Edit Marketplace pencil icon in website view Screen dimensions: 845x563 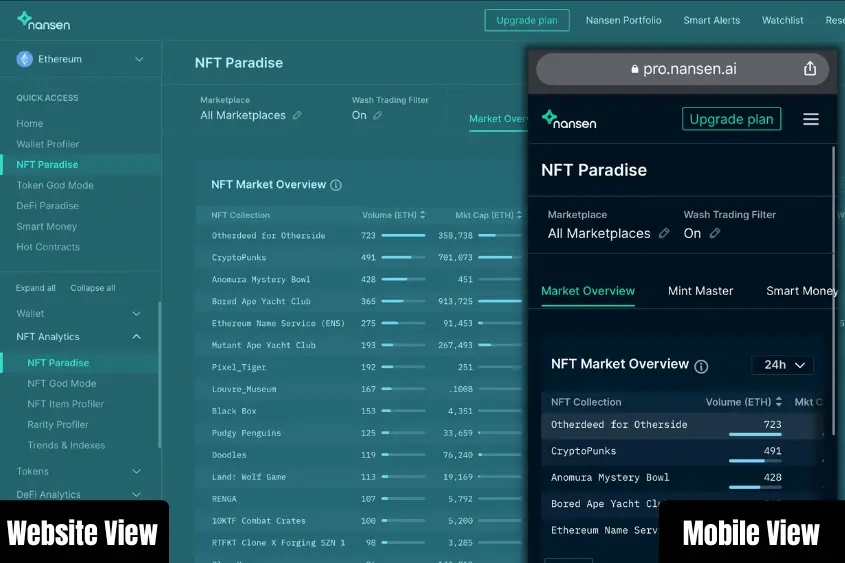click(297, 115)
